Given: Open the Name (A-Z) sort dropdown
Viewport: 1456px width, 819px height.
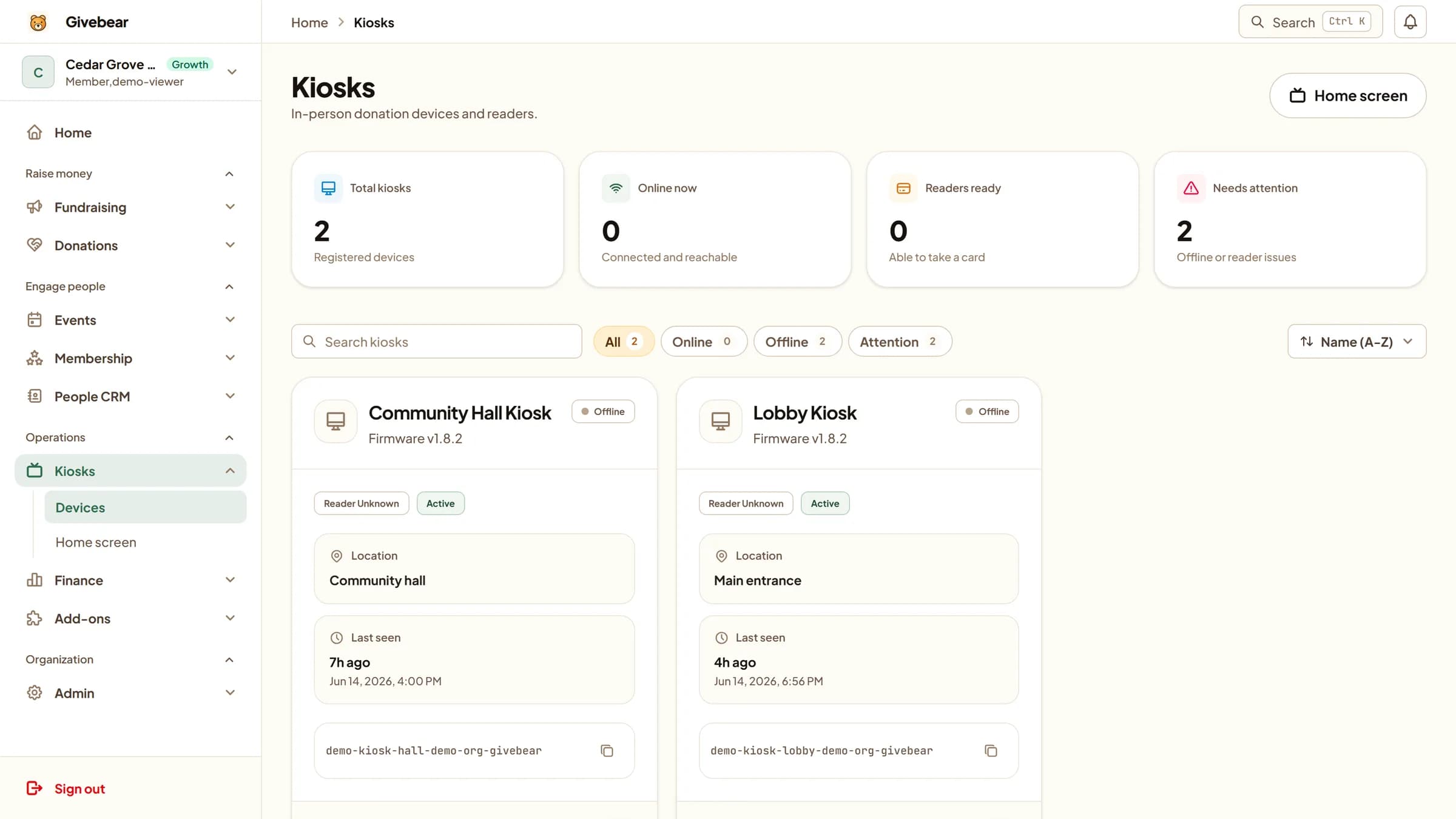Looking at the screenshot, I should coord(1357,342).
